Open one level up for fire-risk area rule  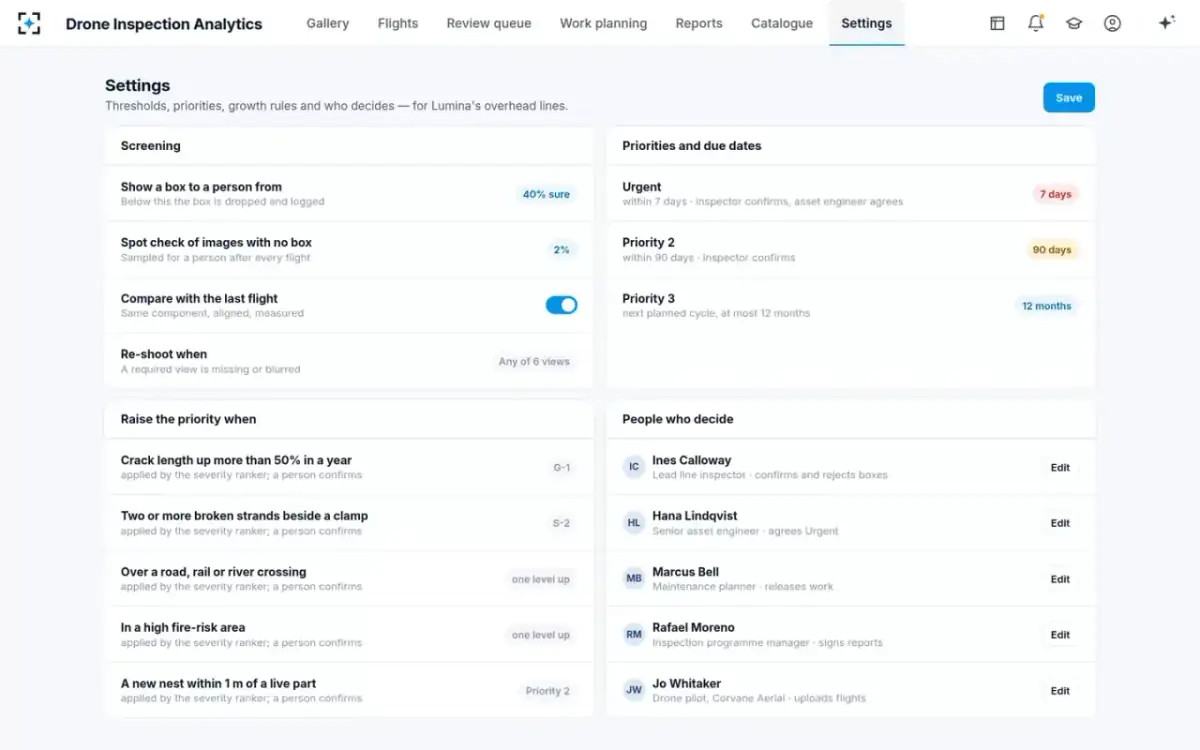[x=540, y=635]
